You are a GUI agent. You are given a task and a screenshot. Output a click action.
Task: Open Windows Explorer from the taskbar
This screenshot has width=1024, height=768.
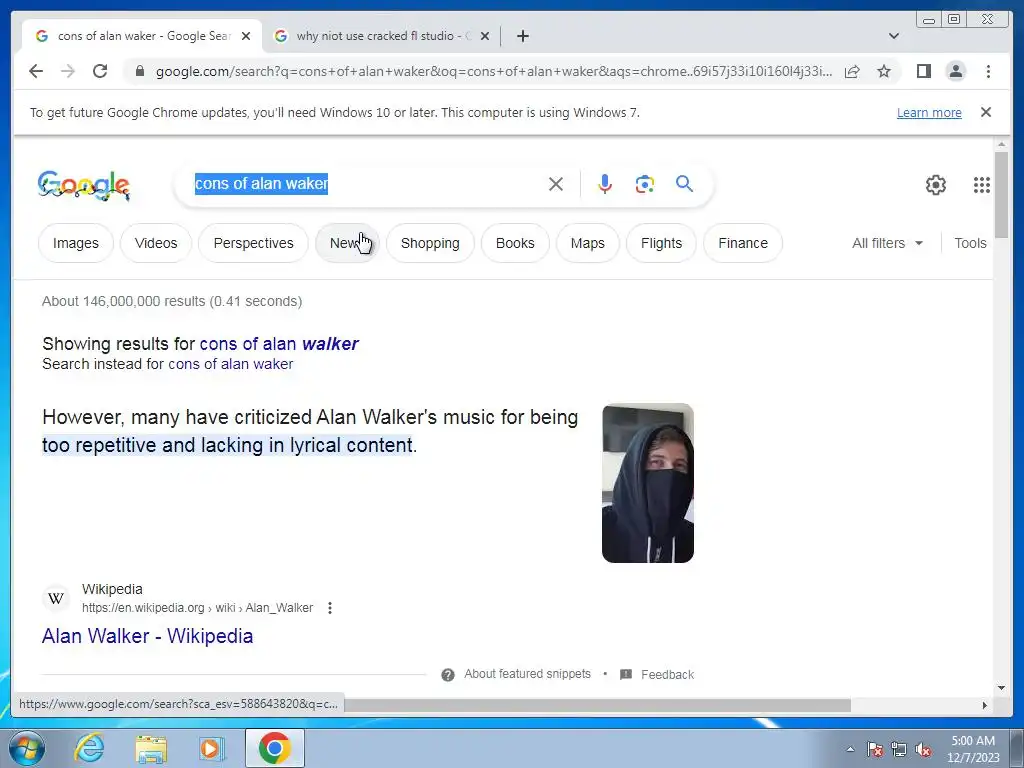151,748
